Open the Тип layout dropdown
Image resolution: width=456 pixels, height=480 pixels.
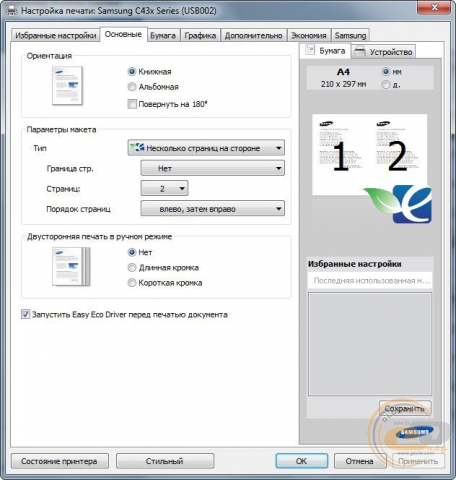[x=206, y=148]
